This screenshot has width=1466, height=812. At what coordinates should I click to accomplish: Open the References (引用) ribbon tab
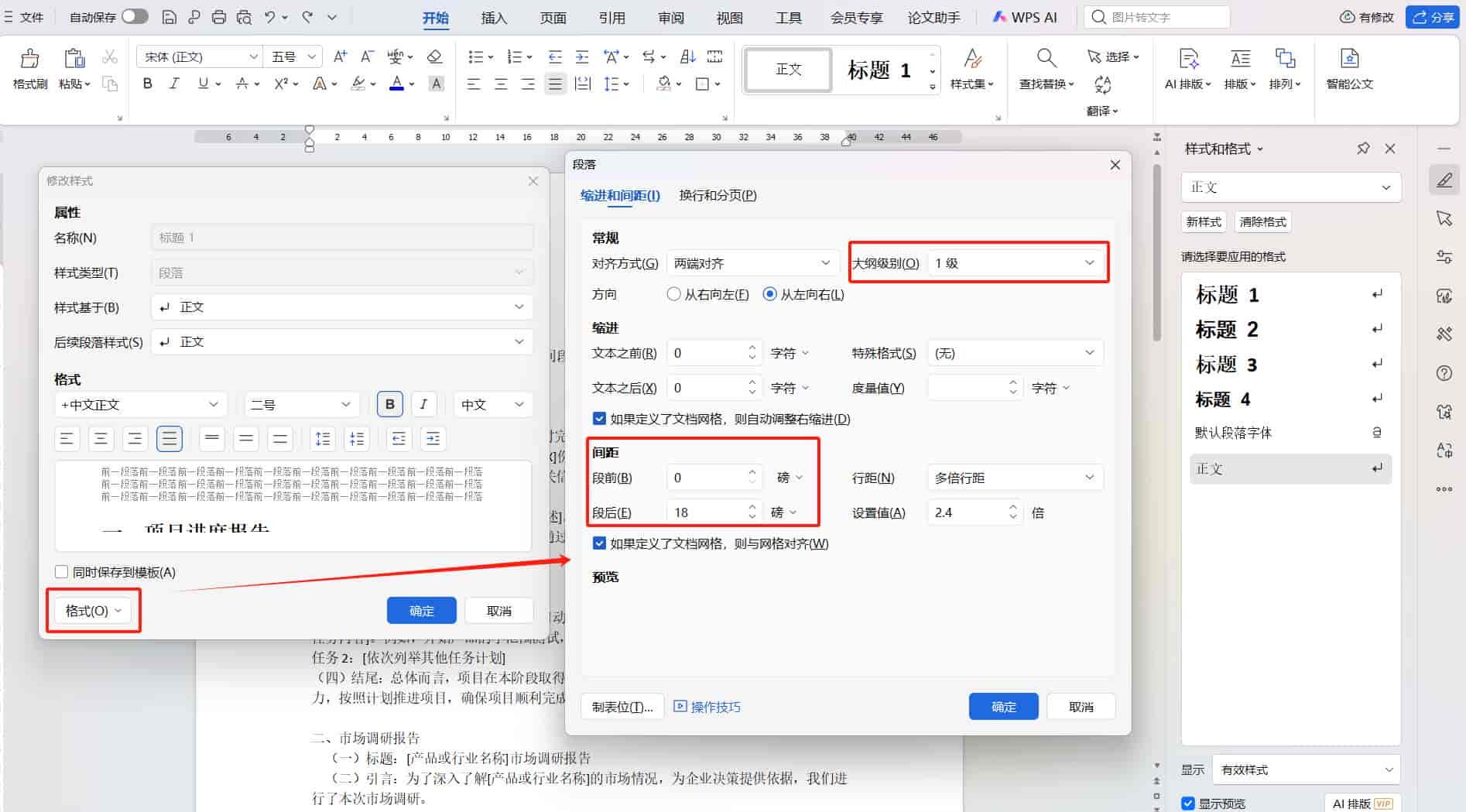click(x=611, y=17)
